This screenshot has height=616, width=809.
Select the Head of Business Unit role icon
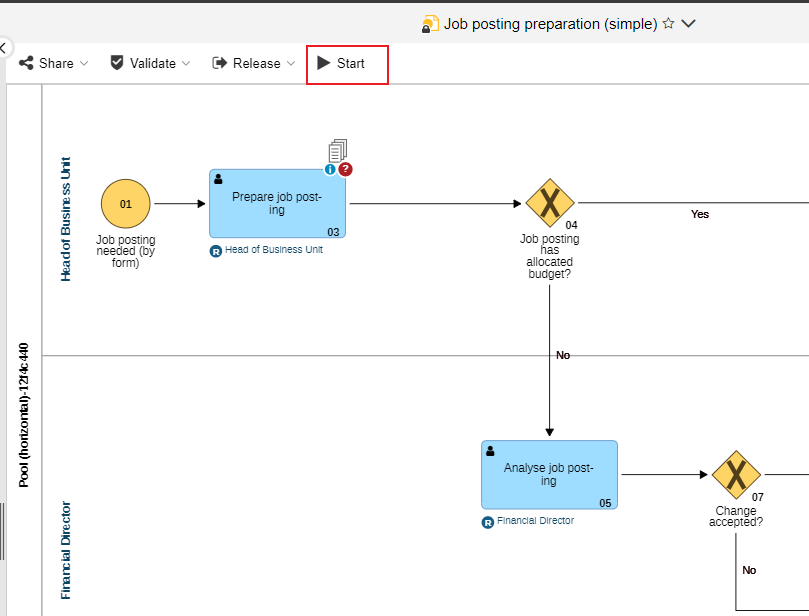click(x=215, y=251)
